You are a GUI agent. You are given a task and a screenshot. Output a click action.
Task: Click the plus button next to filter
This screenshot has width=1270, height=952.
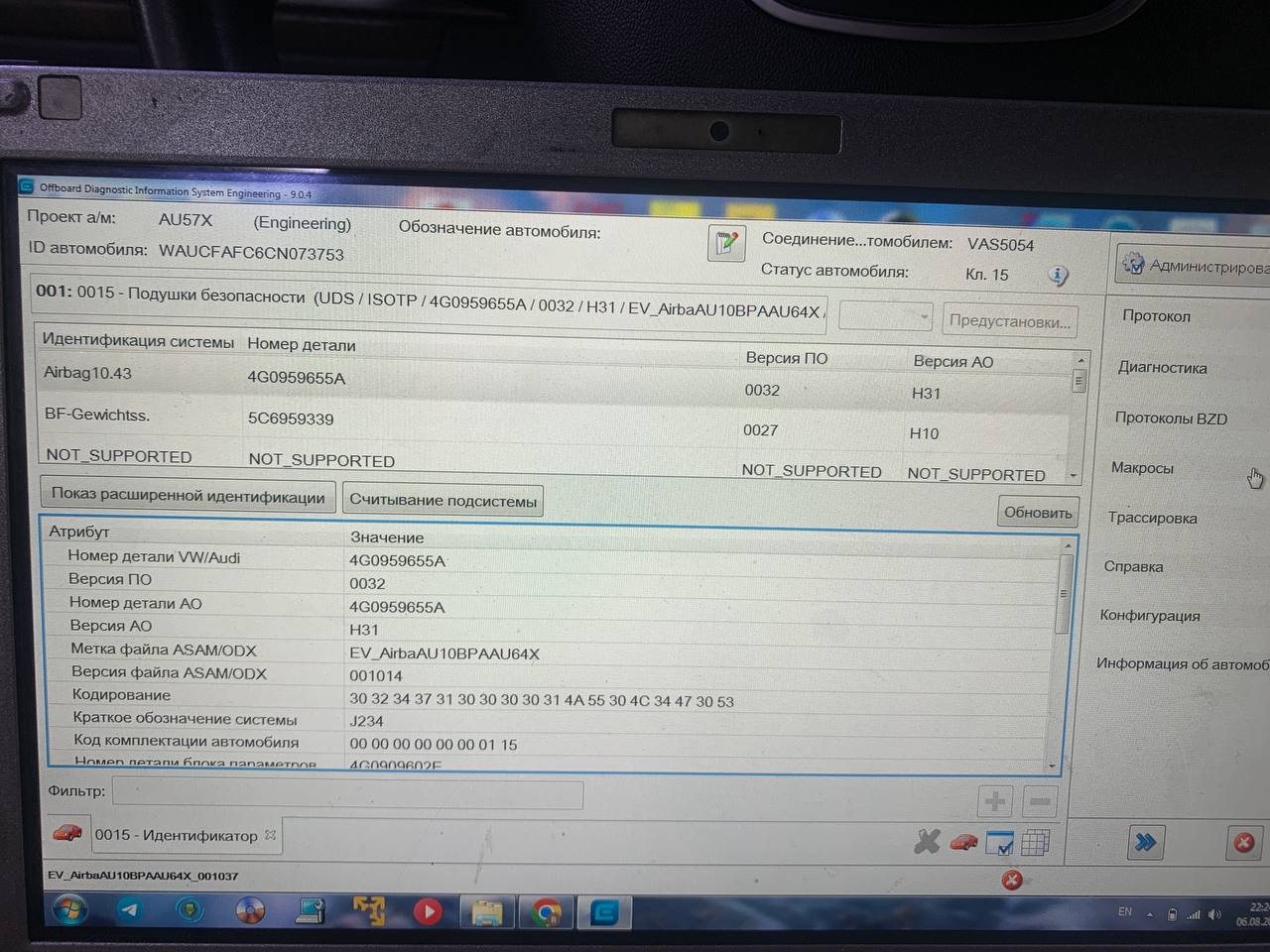(x=995, y=801)
